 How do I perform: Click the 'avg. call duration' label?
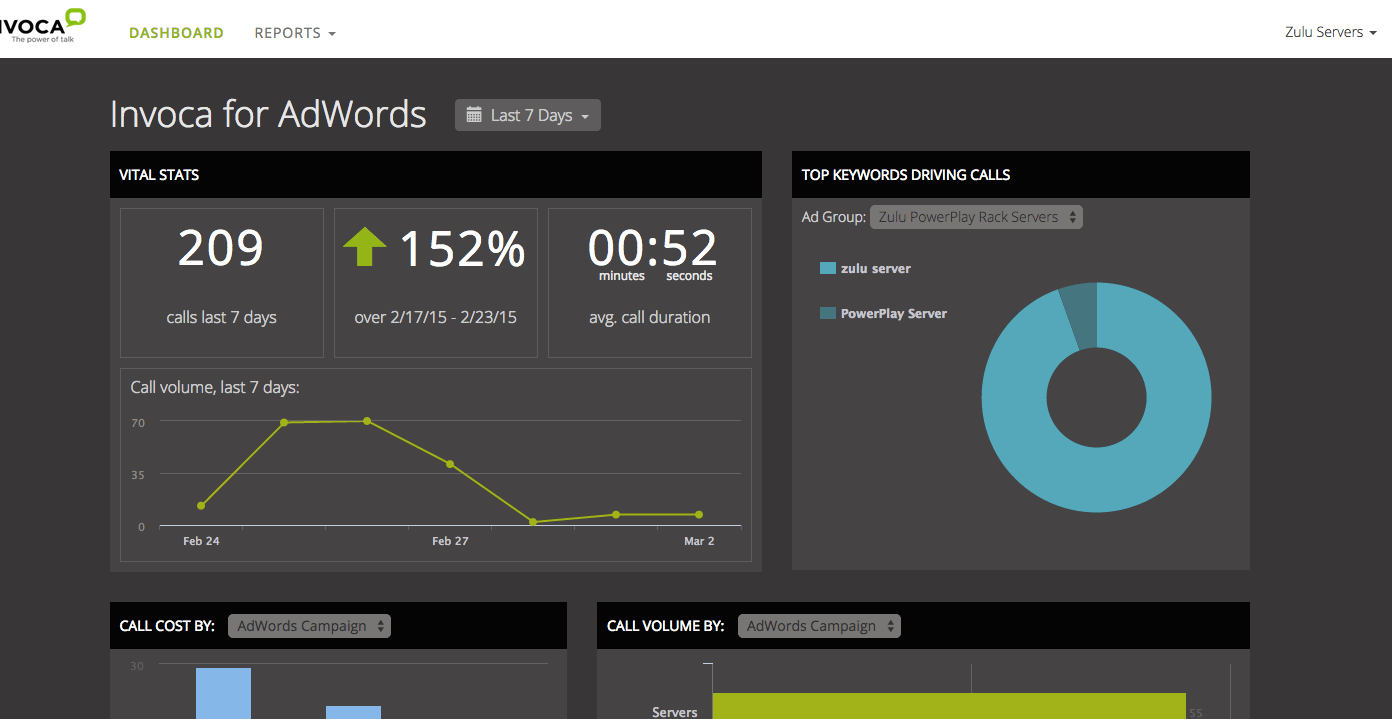pos(650,318)
